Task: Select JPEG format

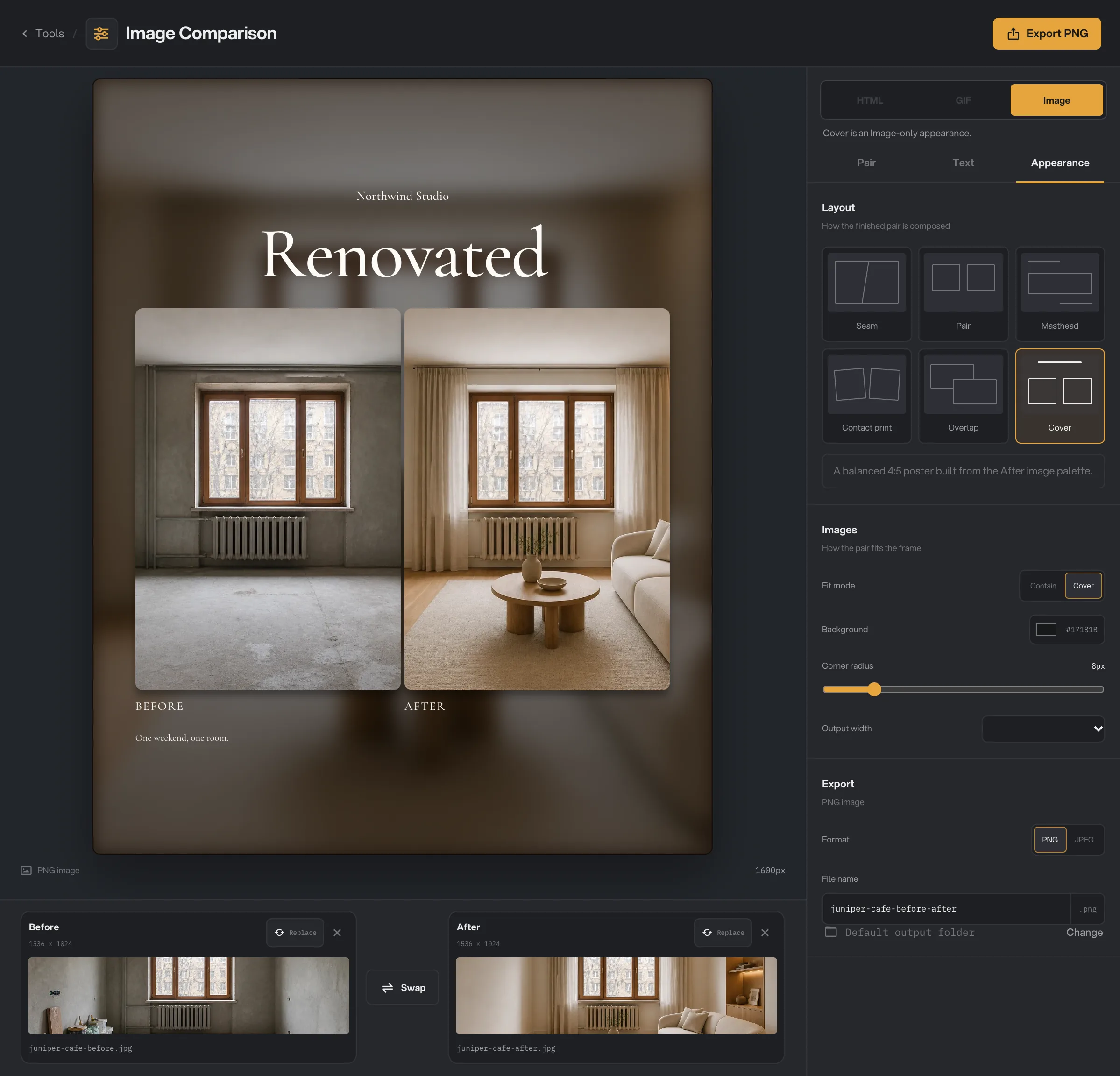Action: tap(1084, 839)
